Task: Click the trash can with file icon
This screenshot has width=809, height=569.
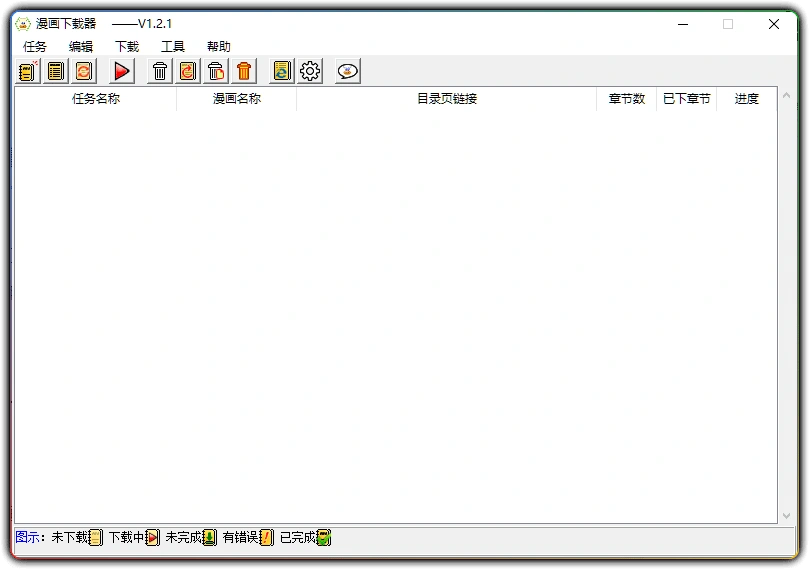Action: pos(216,71)
